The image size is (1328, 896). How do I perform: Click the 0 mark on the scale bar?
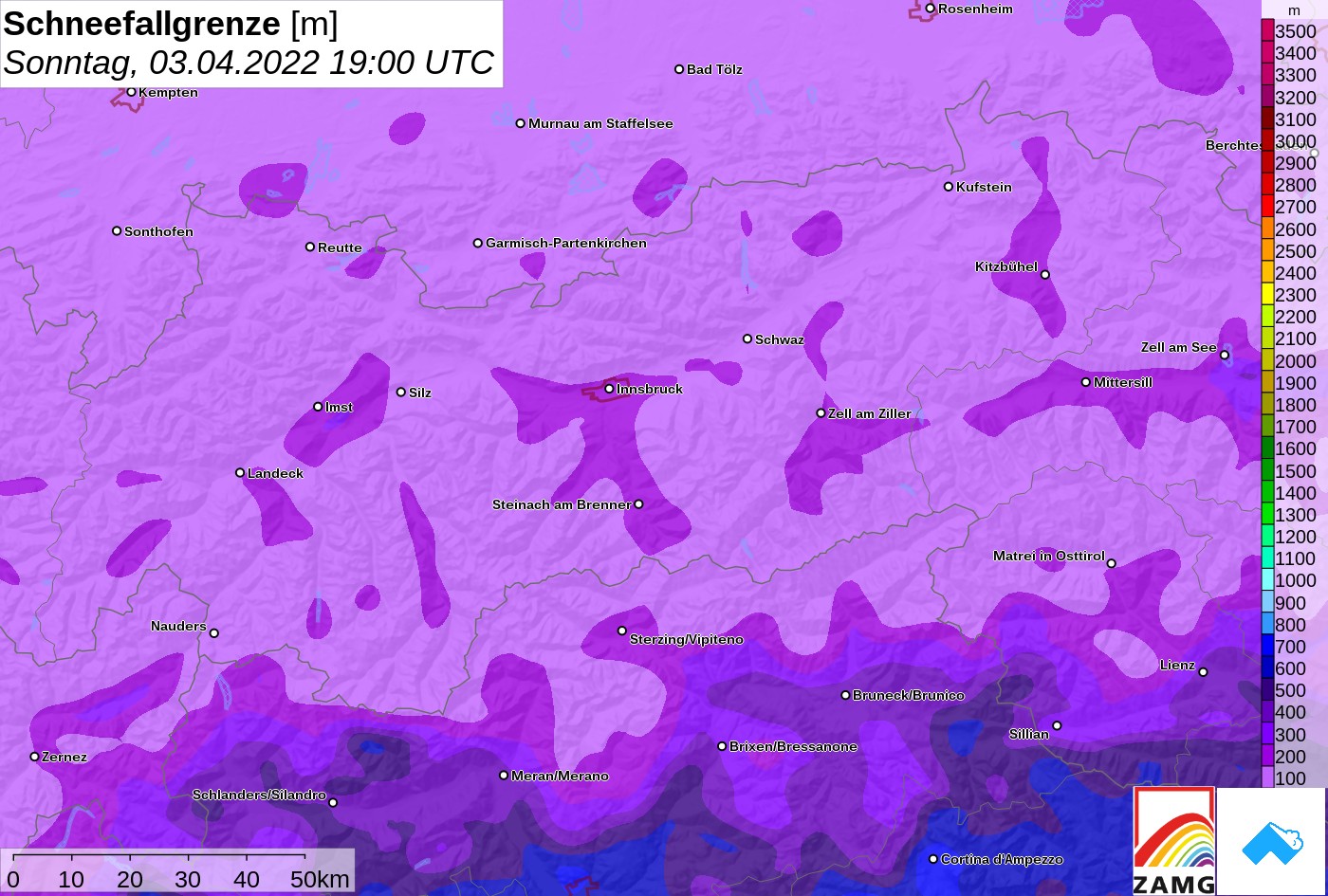(x=13, y=880)
